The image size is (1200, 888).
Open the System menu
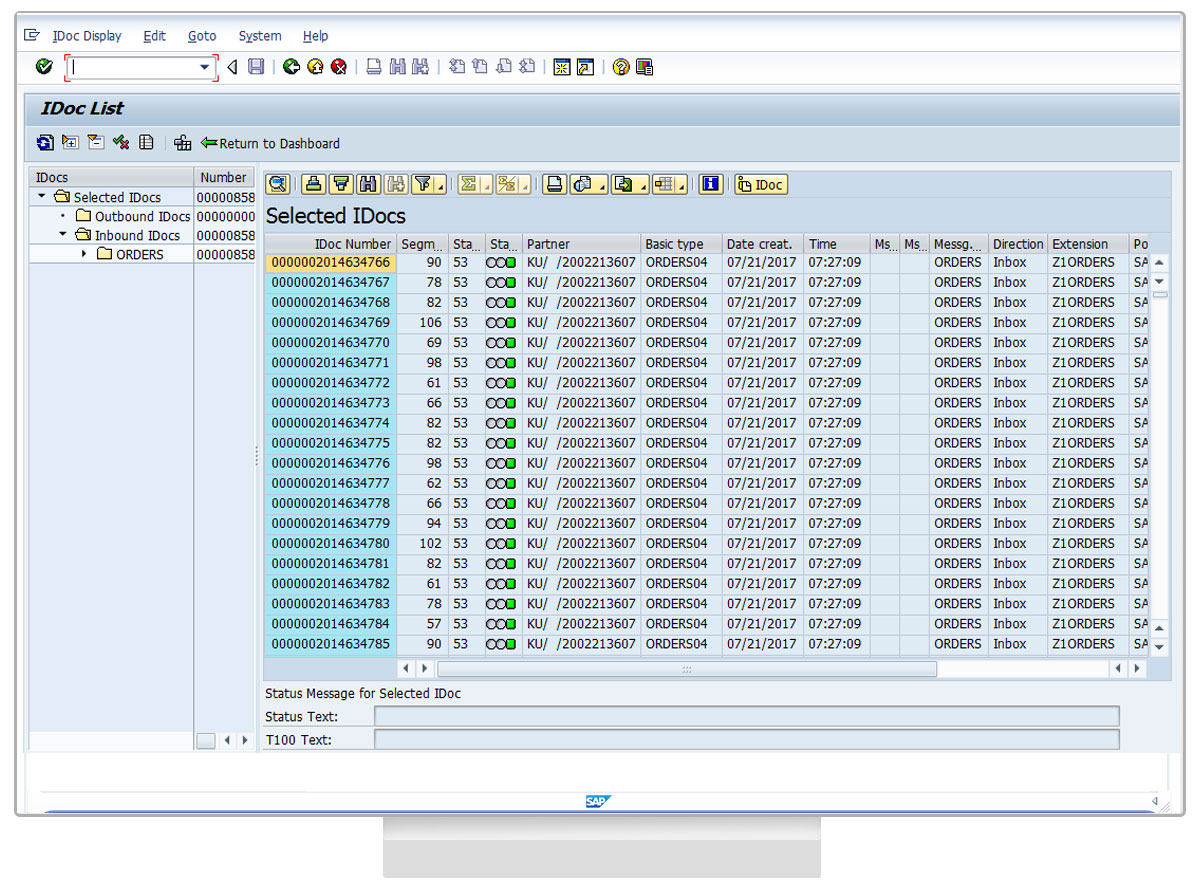click(x=259, y=36)
